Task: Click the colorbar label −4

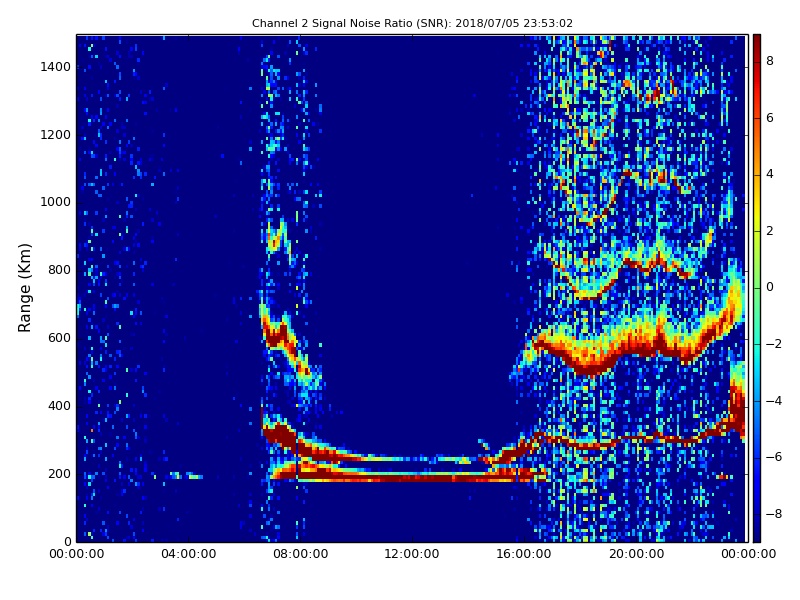Action: [x=773, y=401]
